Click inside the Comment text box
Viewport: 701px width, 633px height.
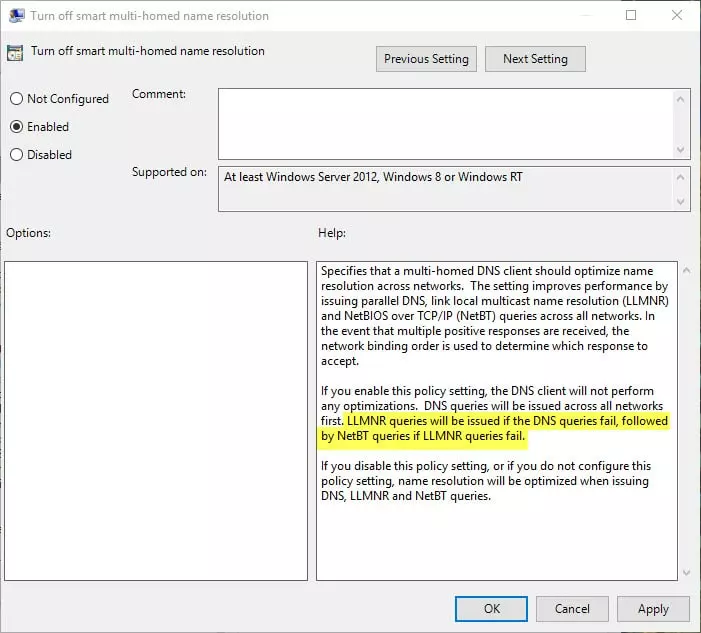point(445,123)
